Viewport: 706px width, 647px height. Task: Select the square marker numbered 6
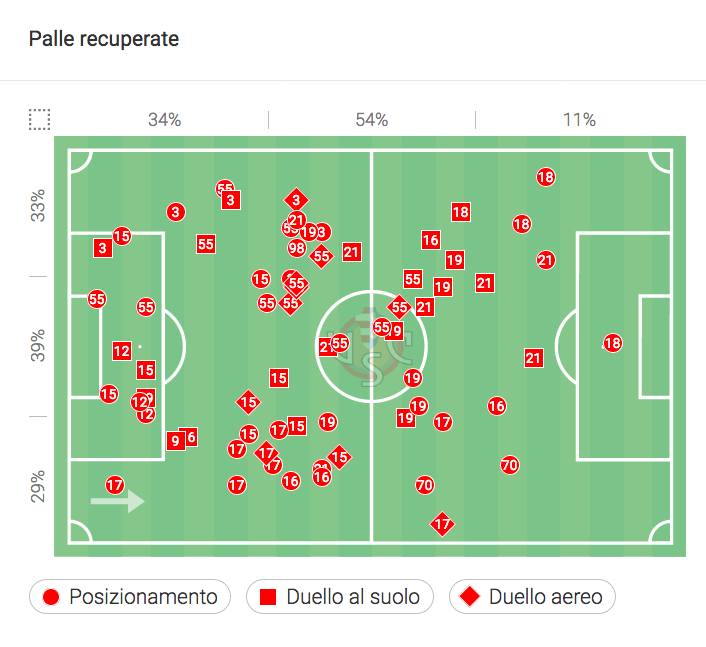pyautogui.click(x=189, y=437)
